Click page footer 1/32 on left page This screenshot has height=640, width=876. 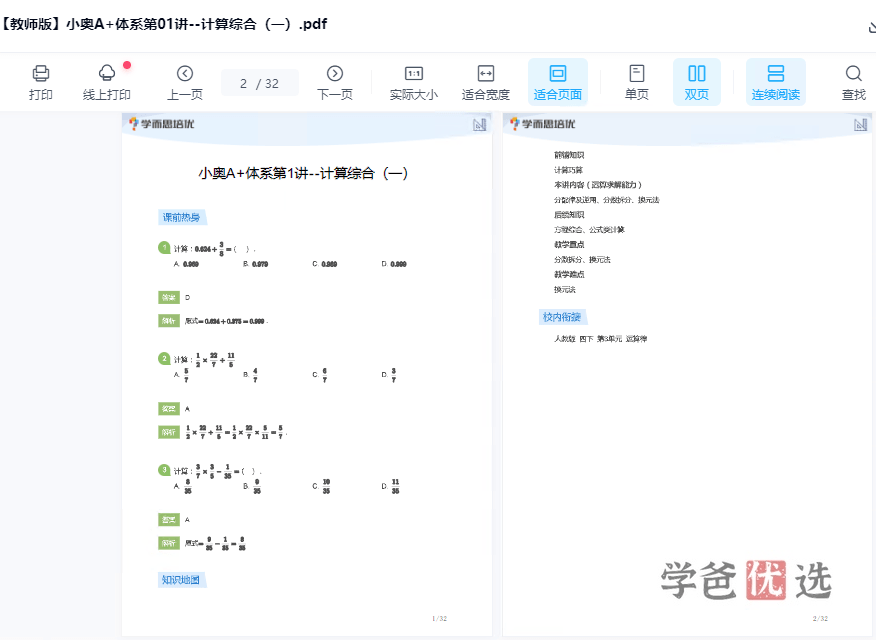click(x=440, y=618)
